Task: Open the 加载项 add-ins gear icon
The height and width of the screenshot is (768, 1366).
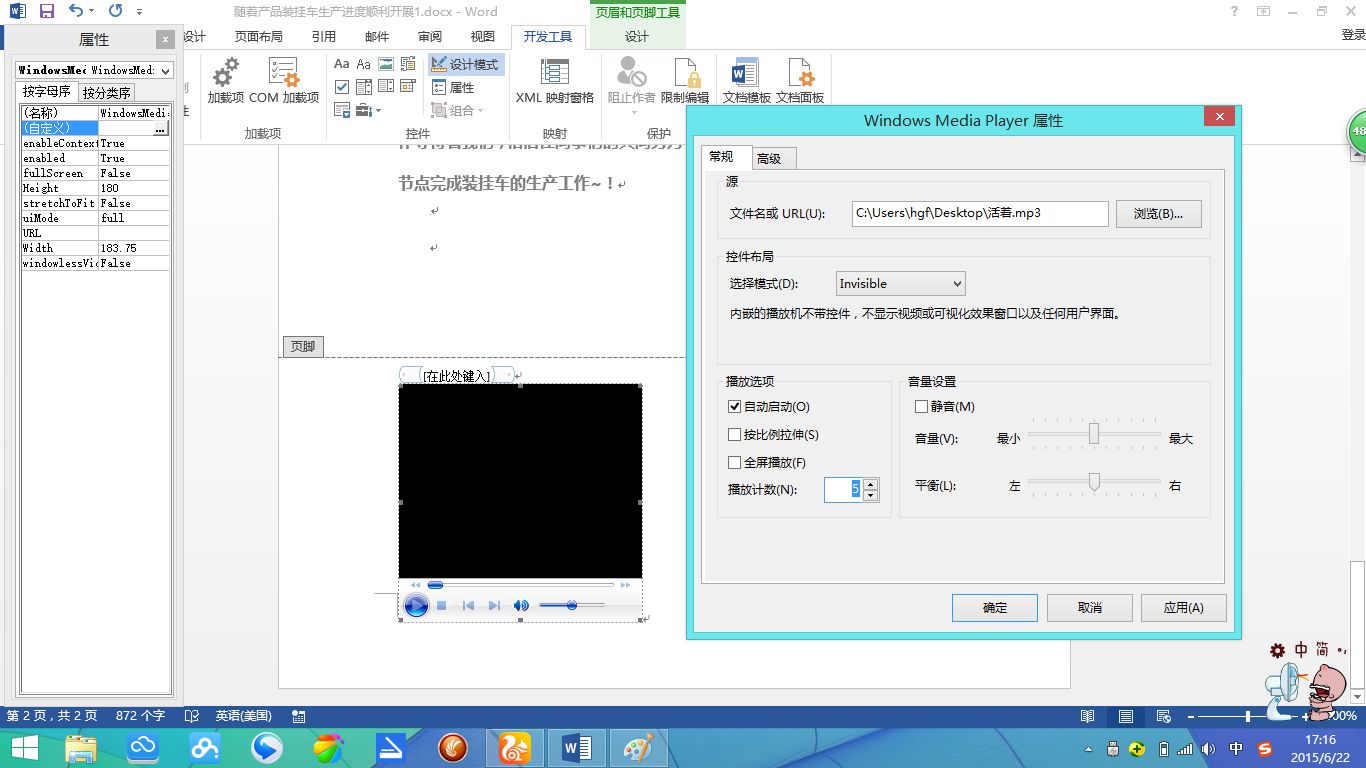Action: 226,81
